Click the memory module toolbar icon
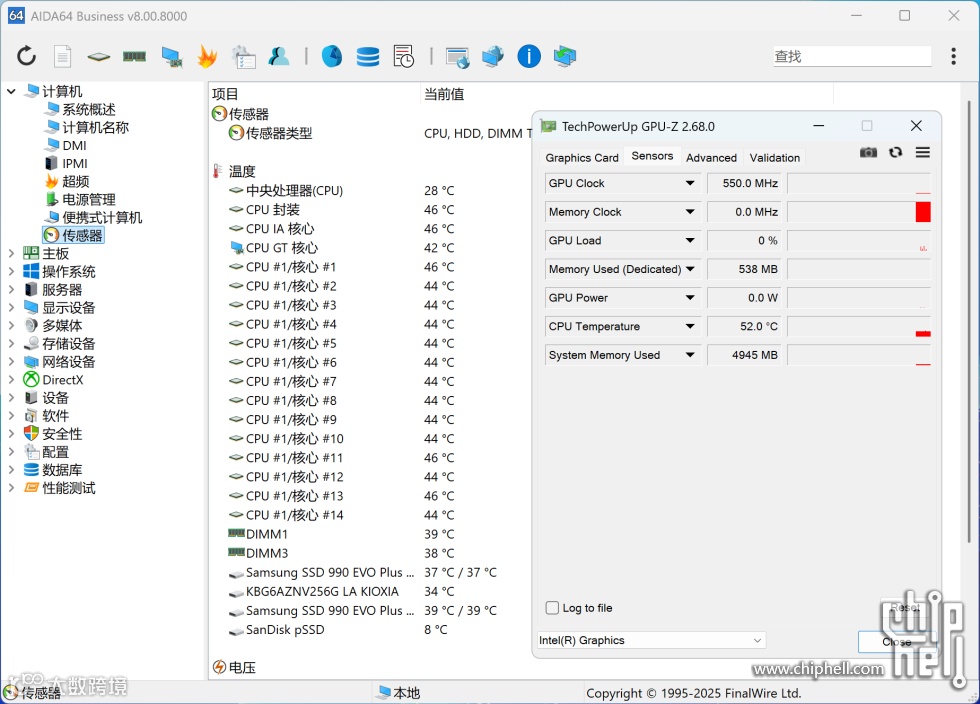The width and height of the screenshot is (980, 704). [x=134, y=57]
